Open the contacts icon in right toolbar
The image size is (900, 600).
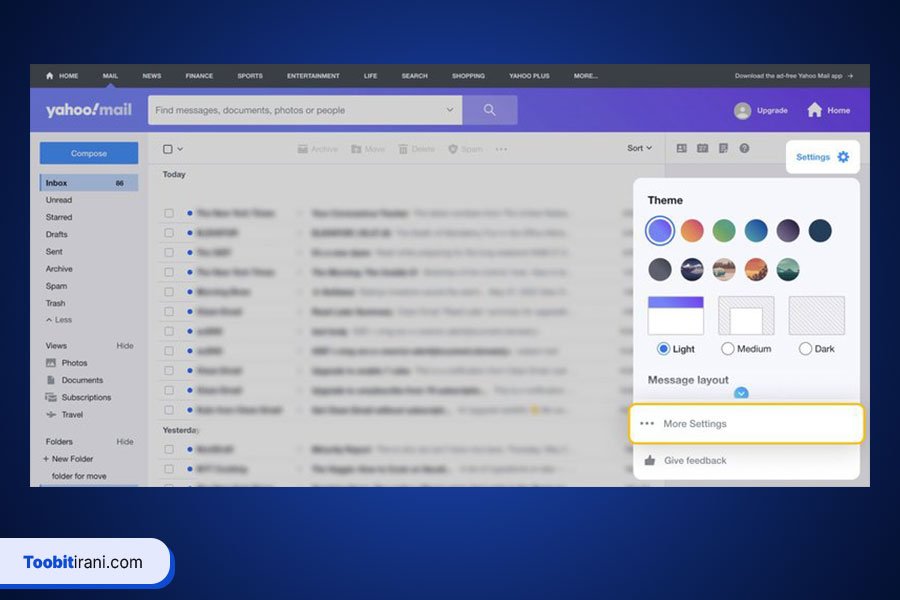[x=682, y=148]
